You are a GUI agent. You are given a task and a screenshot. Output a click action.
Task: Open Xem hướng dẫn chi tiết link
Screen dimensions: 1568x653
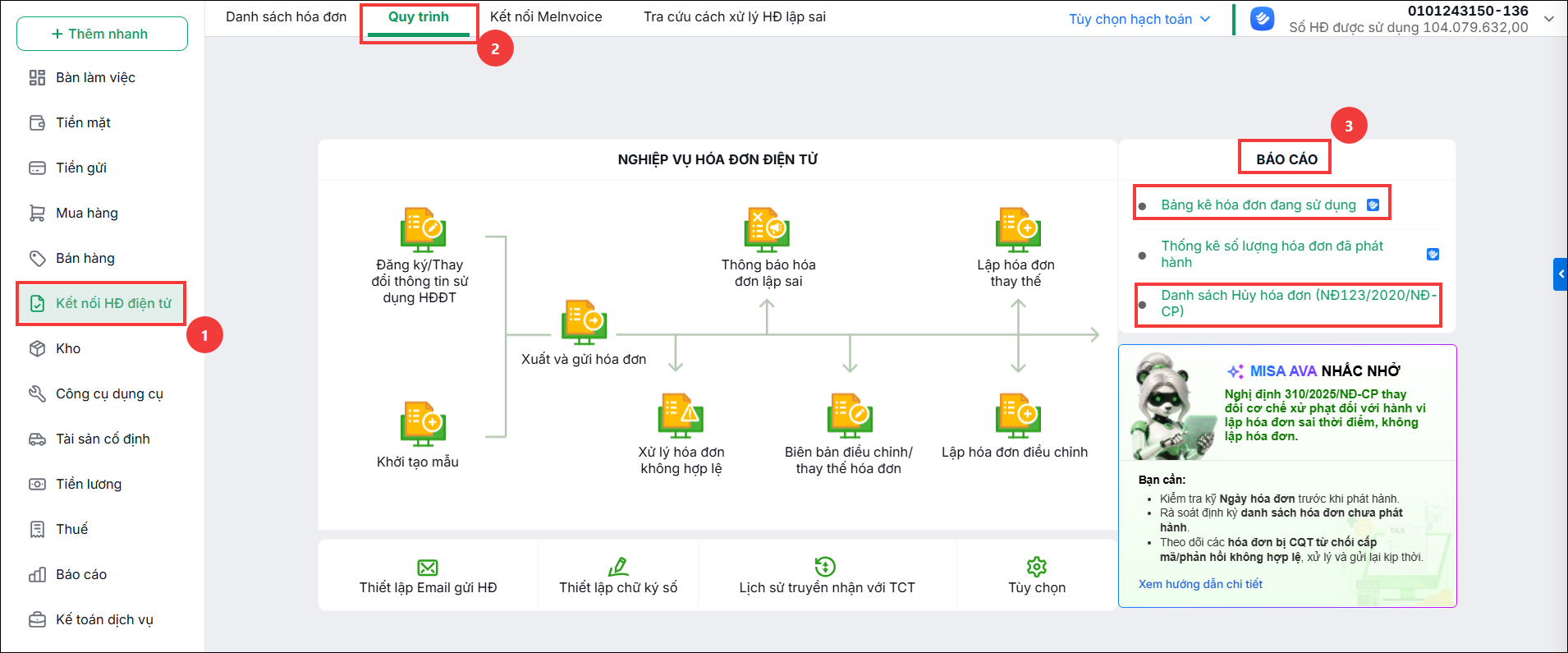[x=1200, y=584]
